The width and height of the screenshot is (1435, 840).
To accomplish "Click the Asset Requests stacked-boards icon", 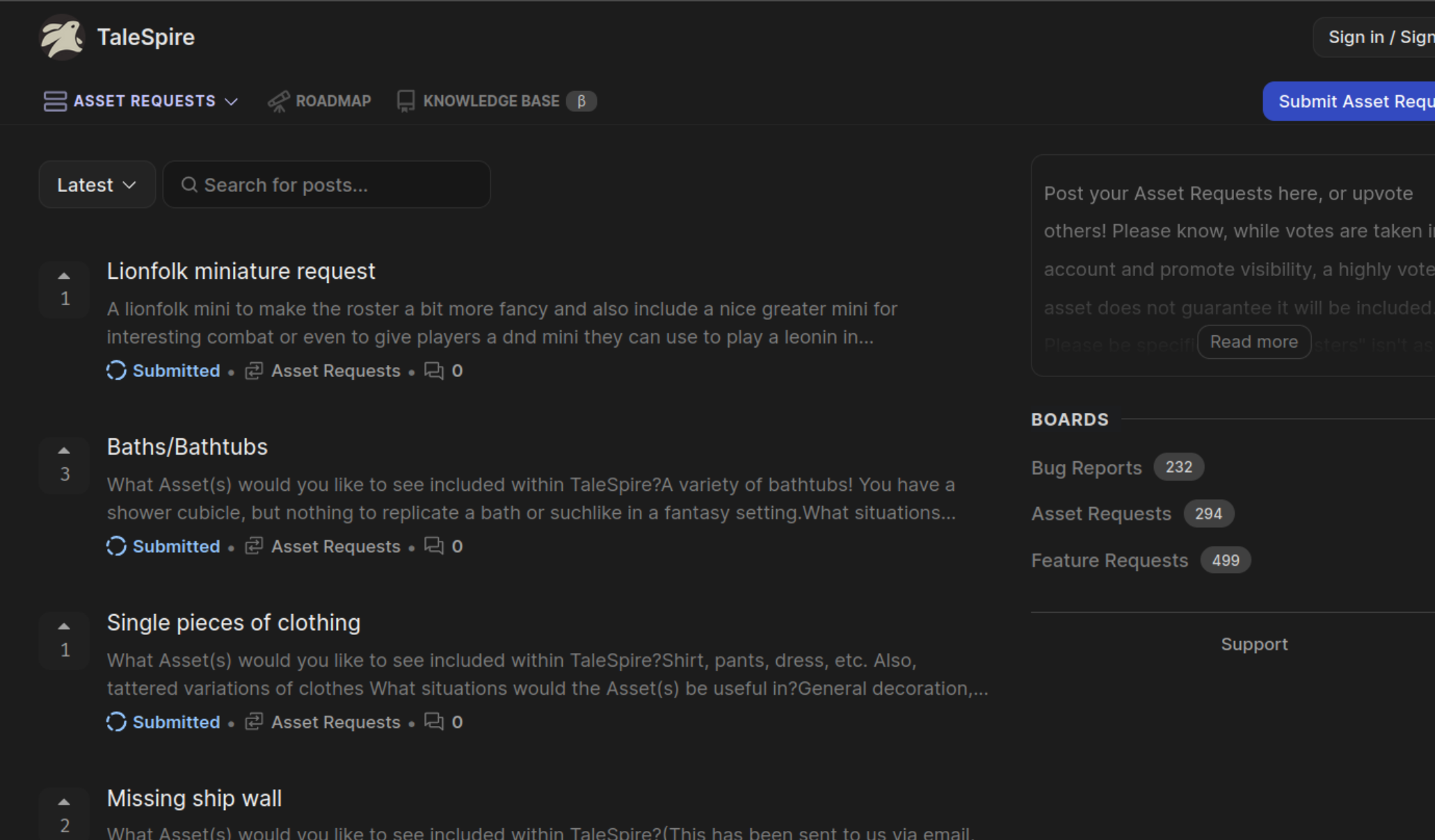I will pyautogui.click(x=55, y=102).
